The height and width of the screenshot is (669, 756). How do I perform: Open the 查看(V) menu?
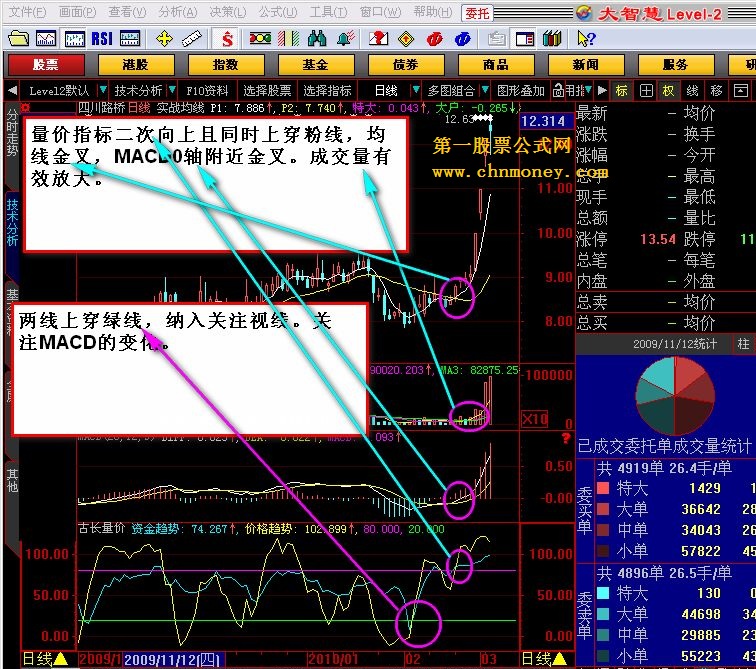pos(127,12)
